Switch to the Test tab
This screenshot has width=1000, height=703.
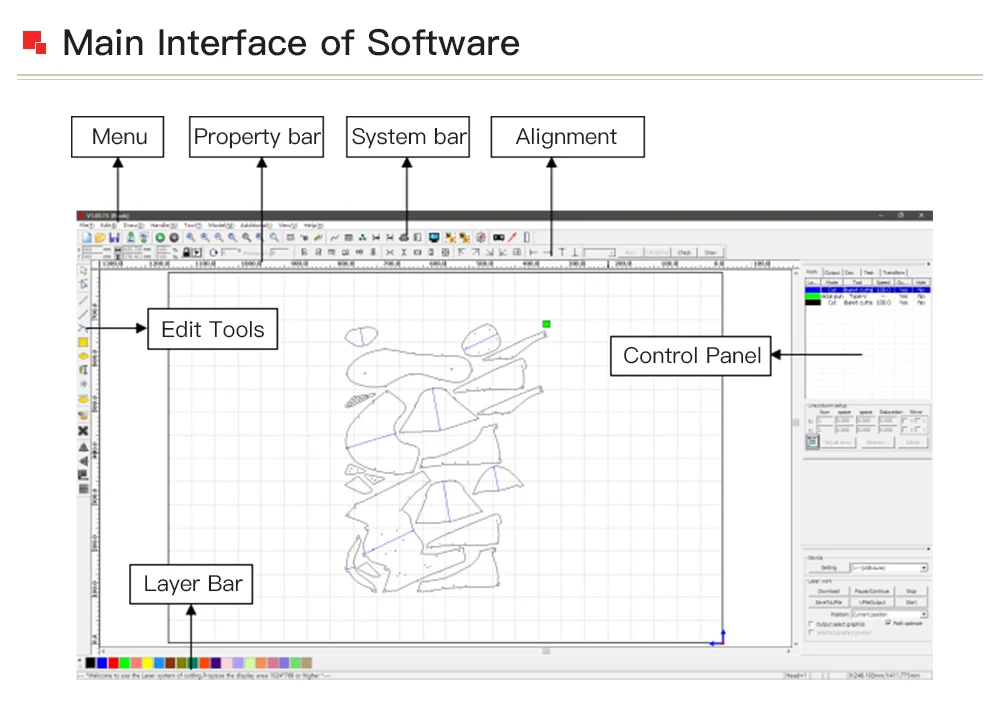pyautogui.click(x=869, y=272)
